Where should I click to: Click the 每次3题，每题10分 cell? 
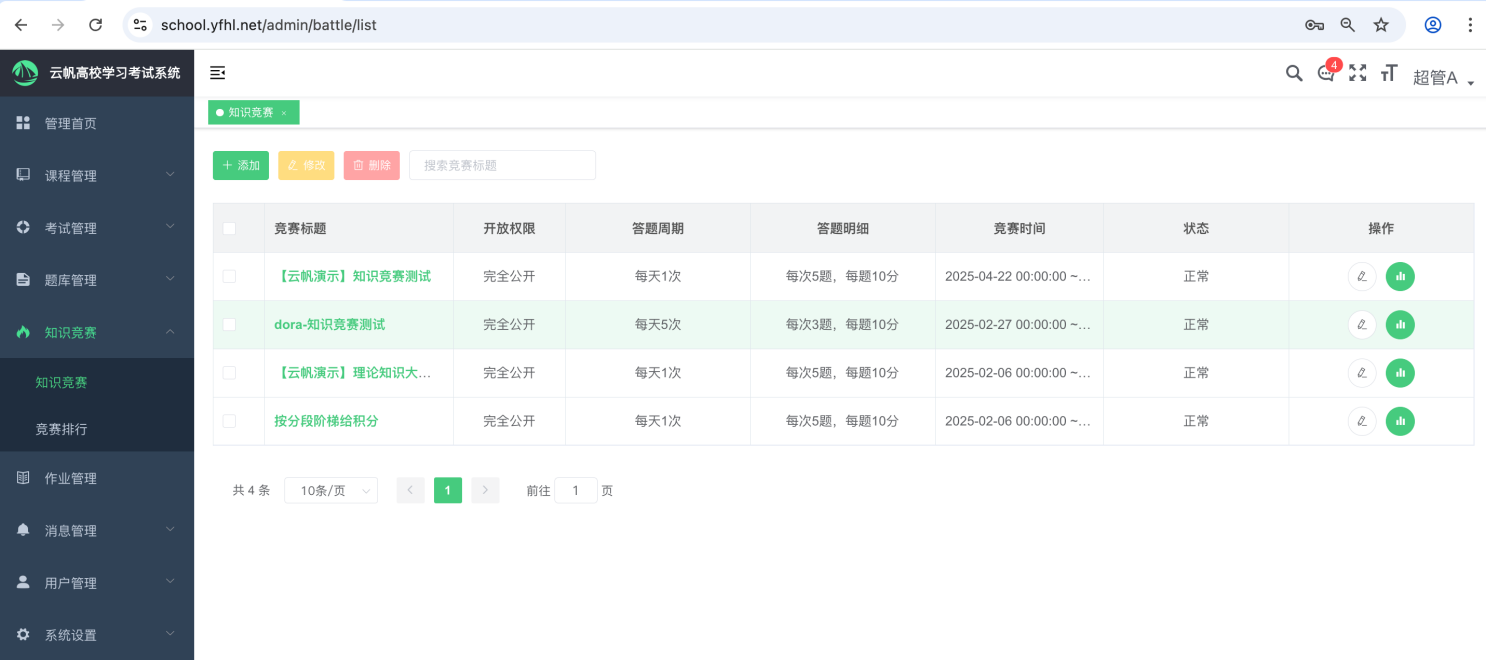pyautogui.click(x=842, y=324)
